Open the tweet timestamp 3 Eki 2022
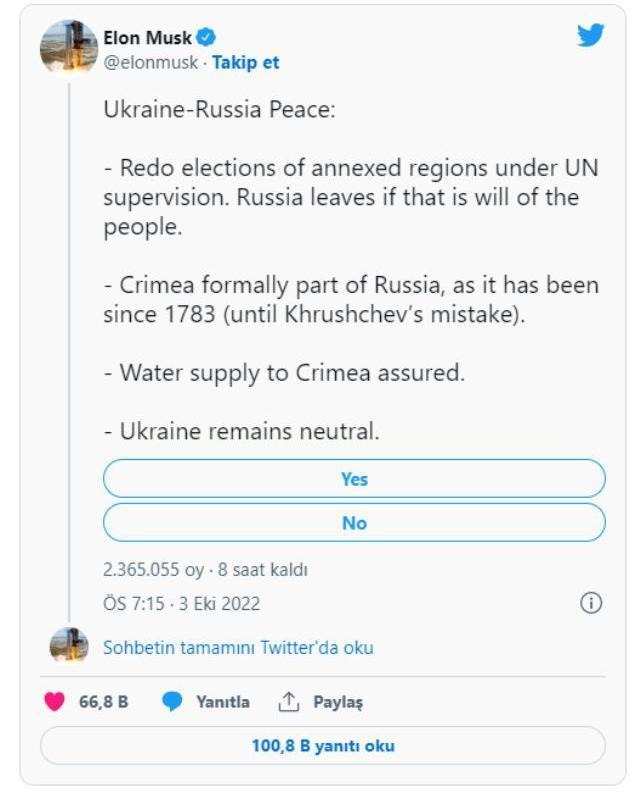The width and height of the screenshot is (640, 796). click(x=182, y=603)
